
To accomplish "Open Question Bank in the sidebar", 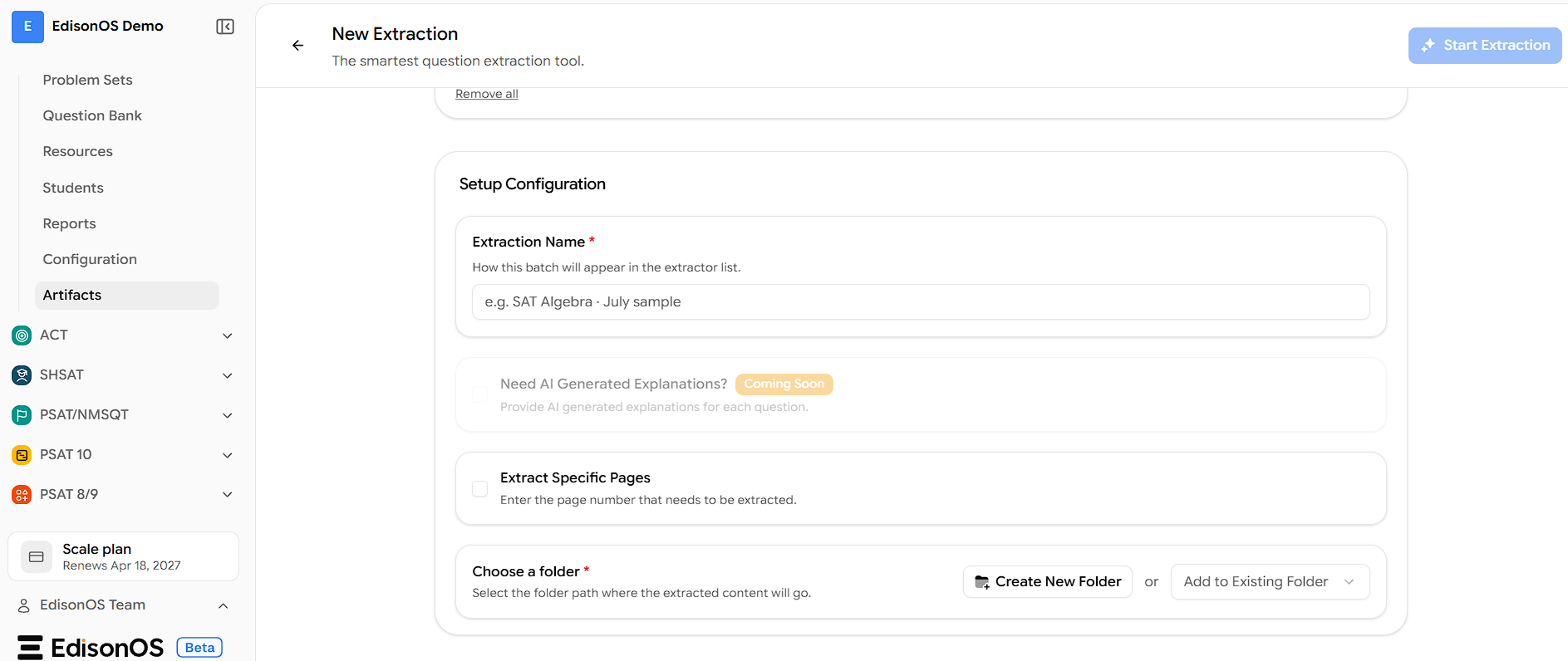I will pos(92,115).
